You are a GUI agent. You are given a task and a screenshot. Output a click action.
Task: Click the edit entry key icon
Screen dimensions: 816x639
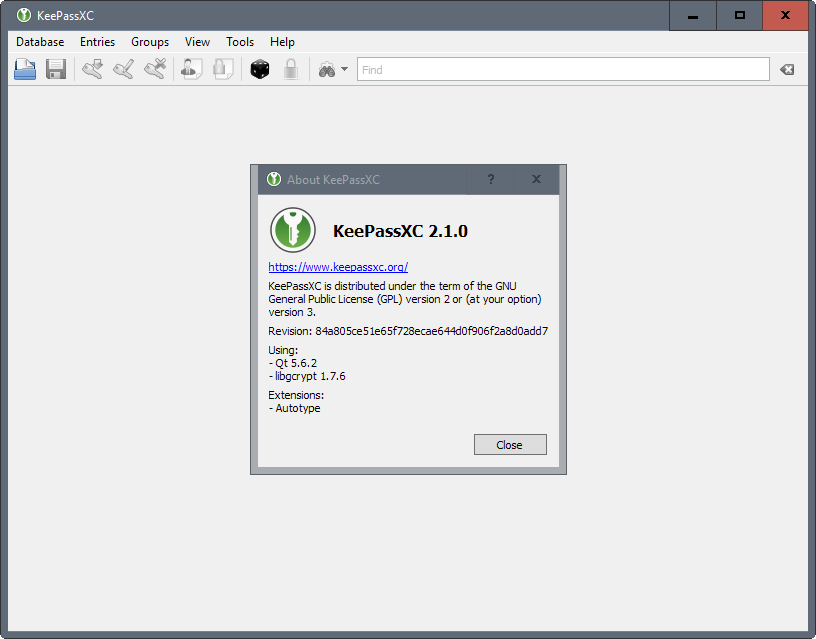124,69
